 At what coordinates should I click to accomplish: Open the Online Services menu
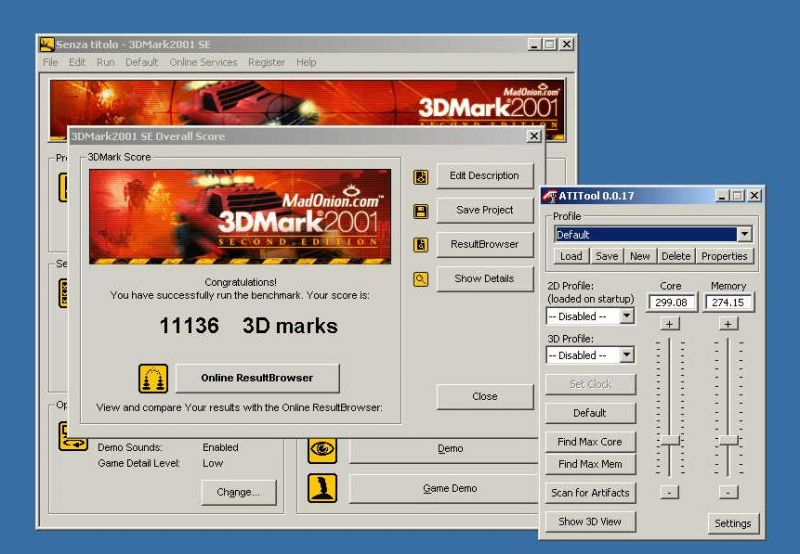click(203, 62)
